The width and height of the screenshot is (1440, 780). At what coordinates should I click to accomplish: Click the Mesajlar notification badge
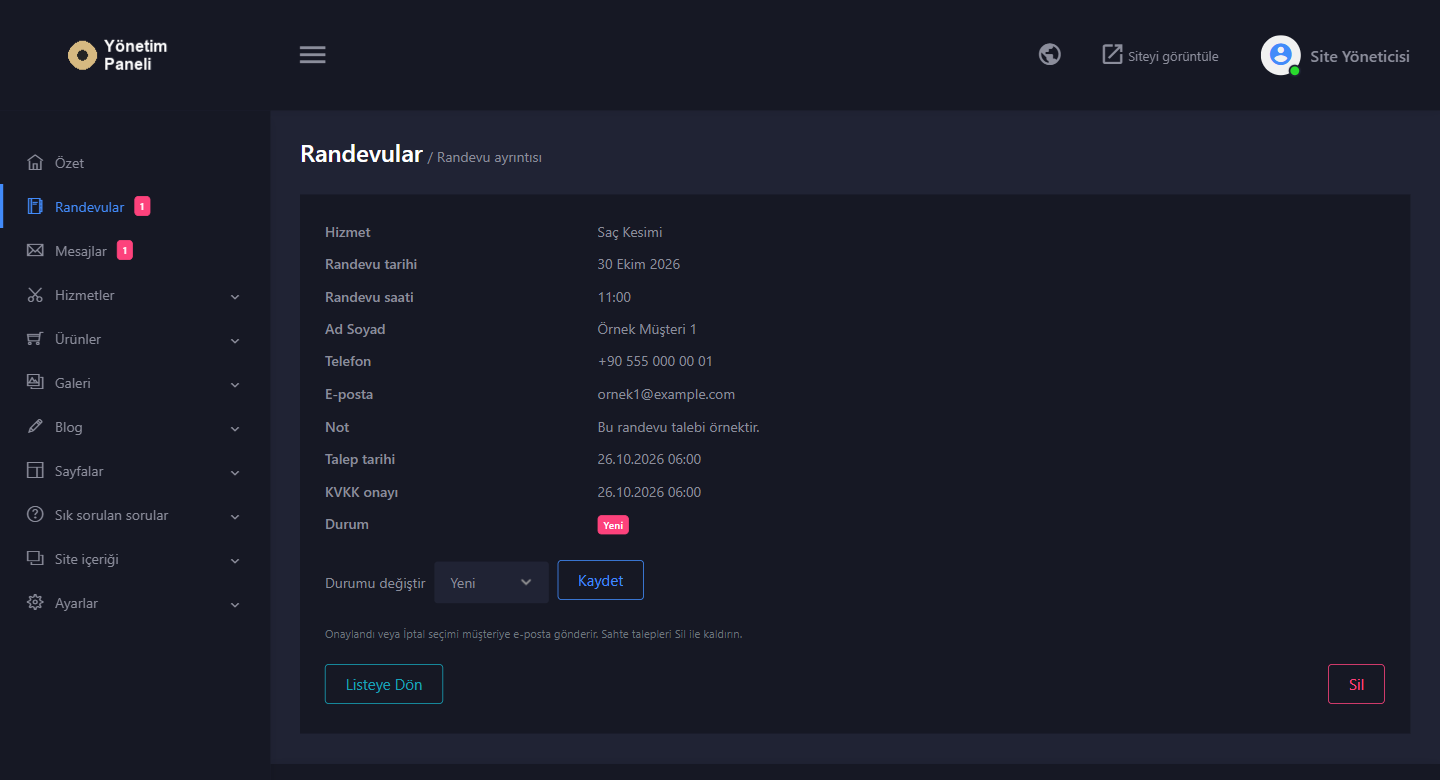coord(125,251)
